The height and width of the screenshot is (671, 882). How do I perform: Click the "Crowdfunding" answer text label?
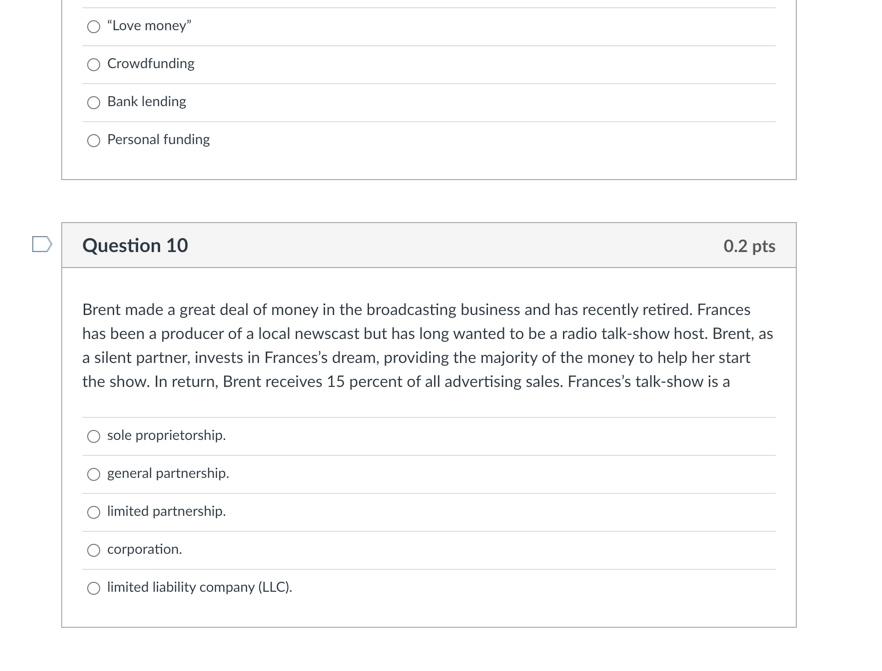150,63
